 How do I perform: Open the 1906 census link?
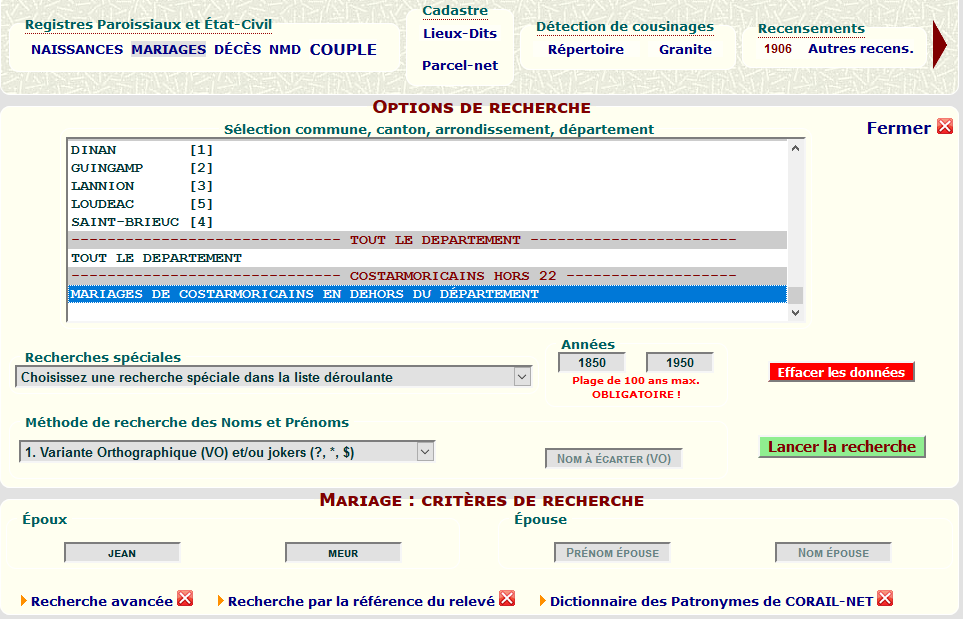point(778,48)
